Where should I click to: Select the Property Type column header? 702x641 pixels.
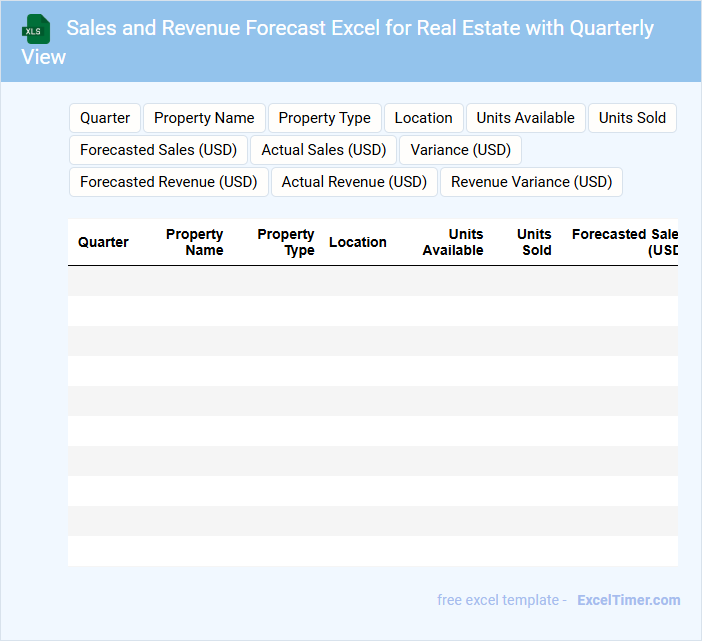click(286, 242)
